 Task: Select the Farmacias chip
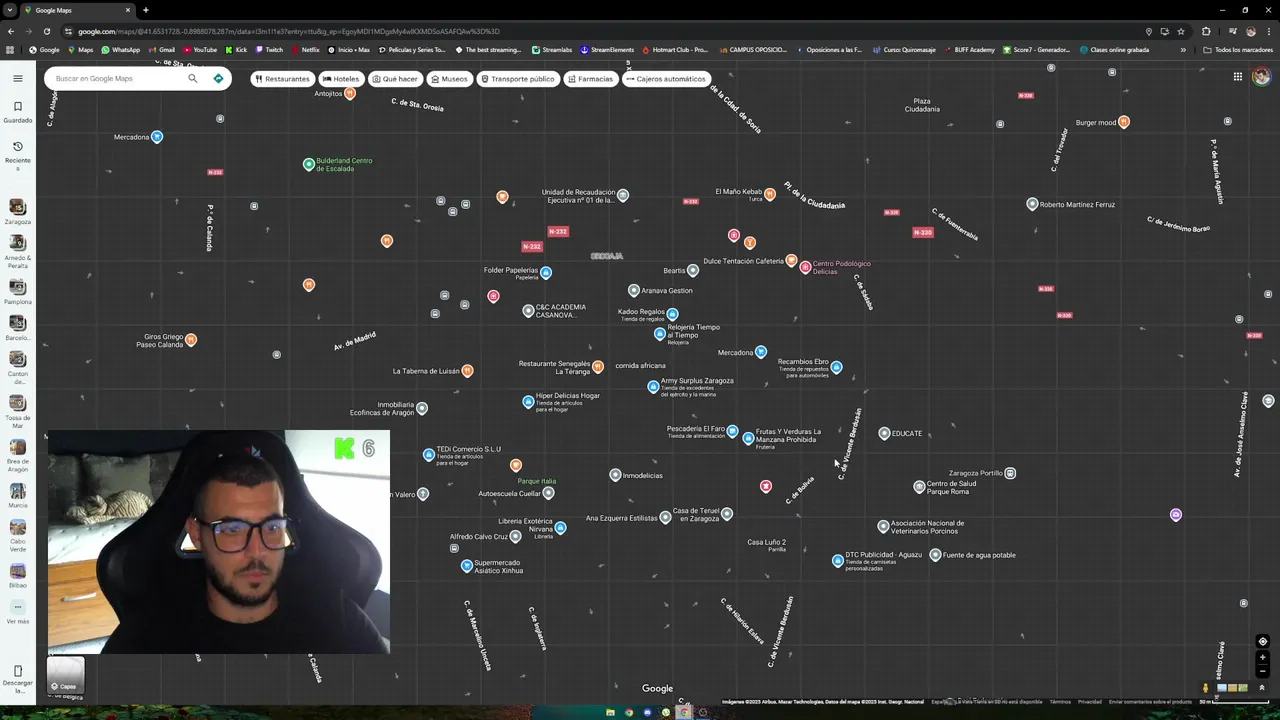tap(590, 78)
